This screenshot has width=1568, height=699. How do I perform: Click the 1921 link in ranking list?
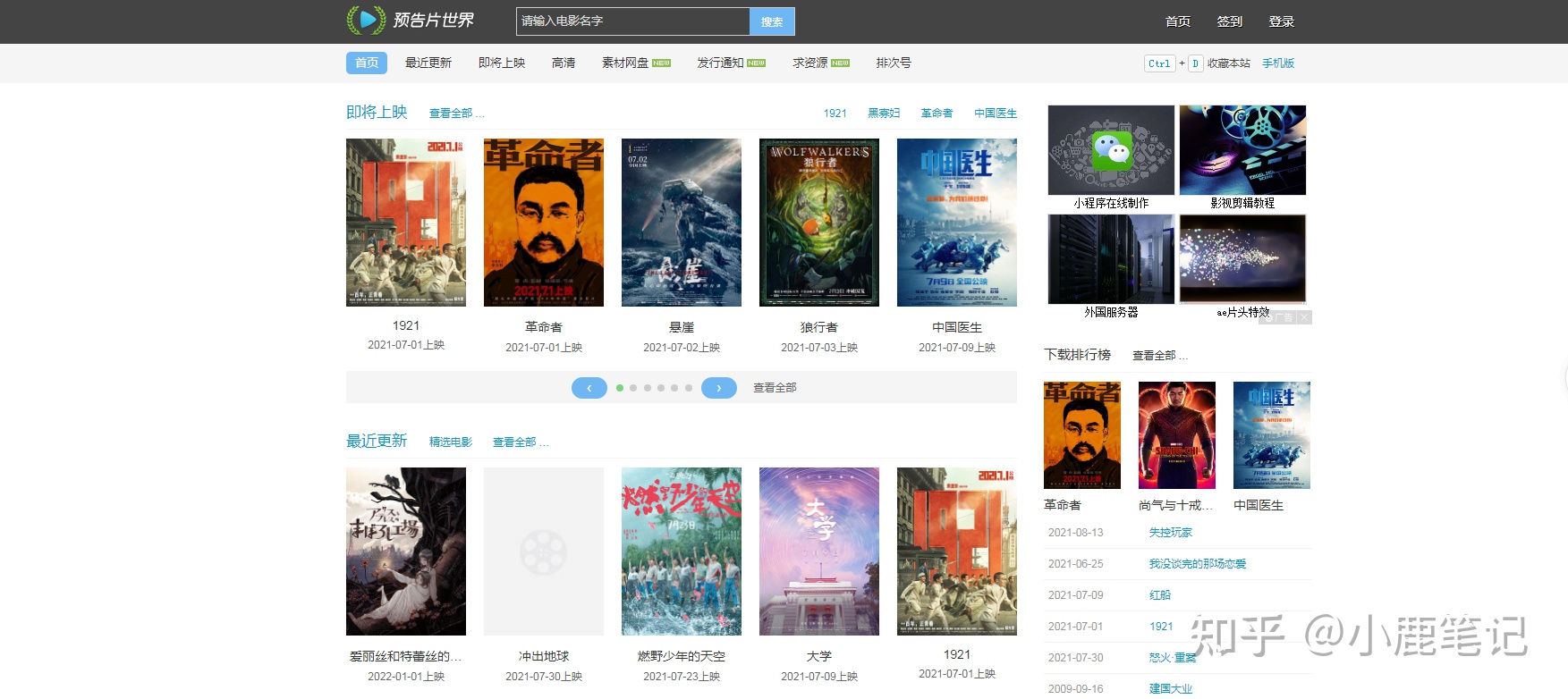1161,627
